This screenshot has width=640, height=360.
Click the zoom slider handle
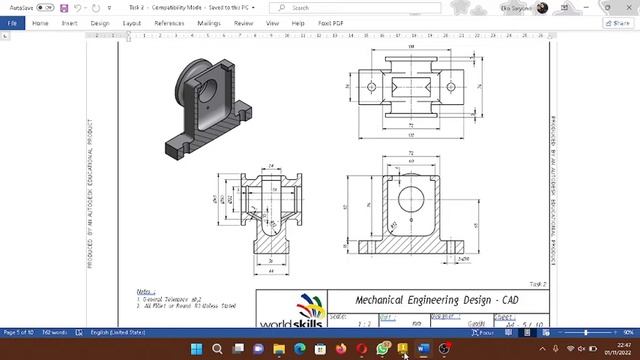[x=586, y=333]
